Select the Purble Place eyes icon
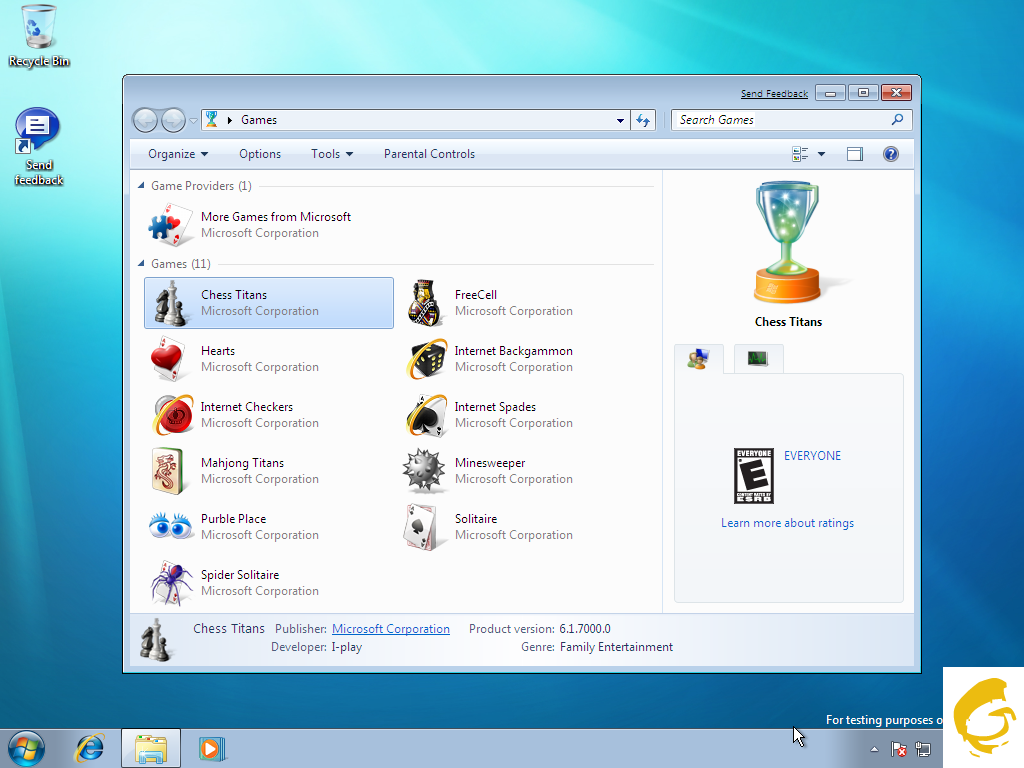The image size is (1024, 768). click(x=170, y=526)
